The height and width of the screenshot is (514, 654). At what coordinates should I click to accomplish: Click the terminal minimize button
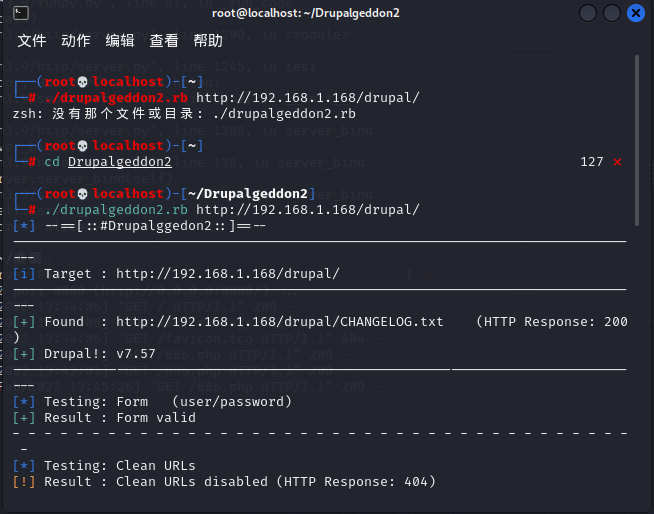[x=588, y=13]
